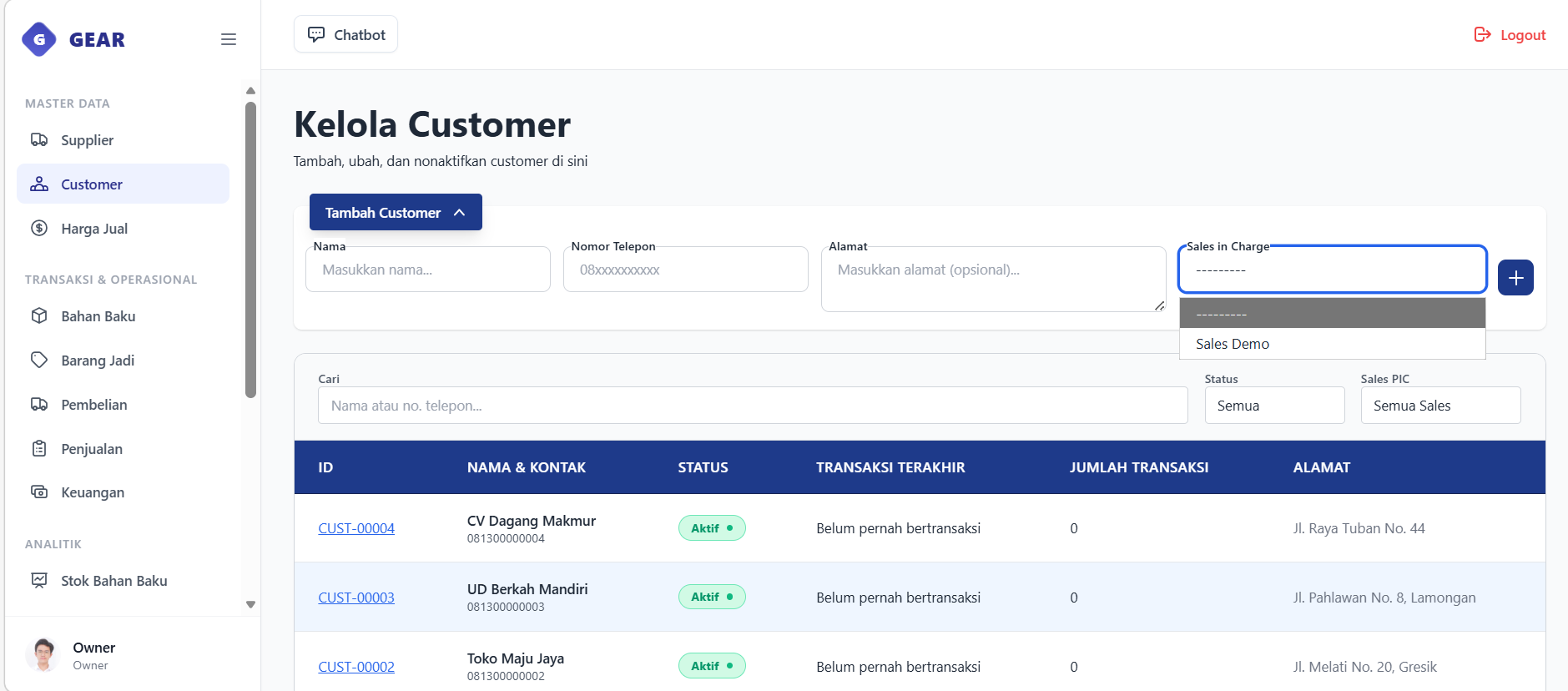Click Aktif badge for UD Berkah Mandiri
Screen dimensions: 1568x691
click(712, 597)
